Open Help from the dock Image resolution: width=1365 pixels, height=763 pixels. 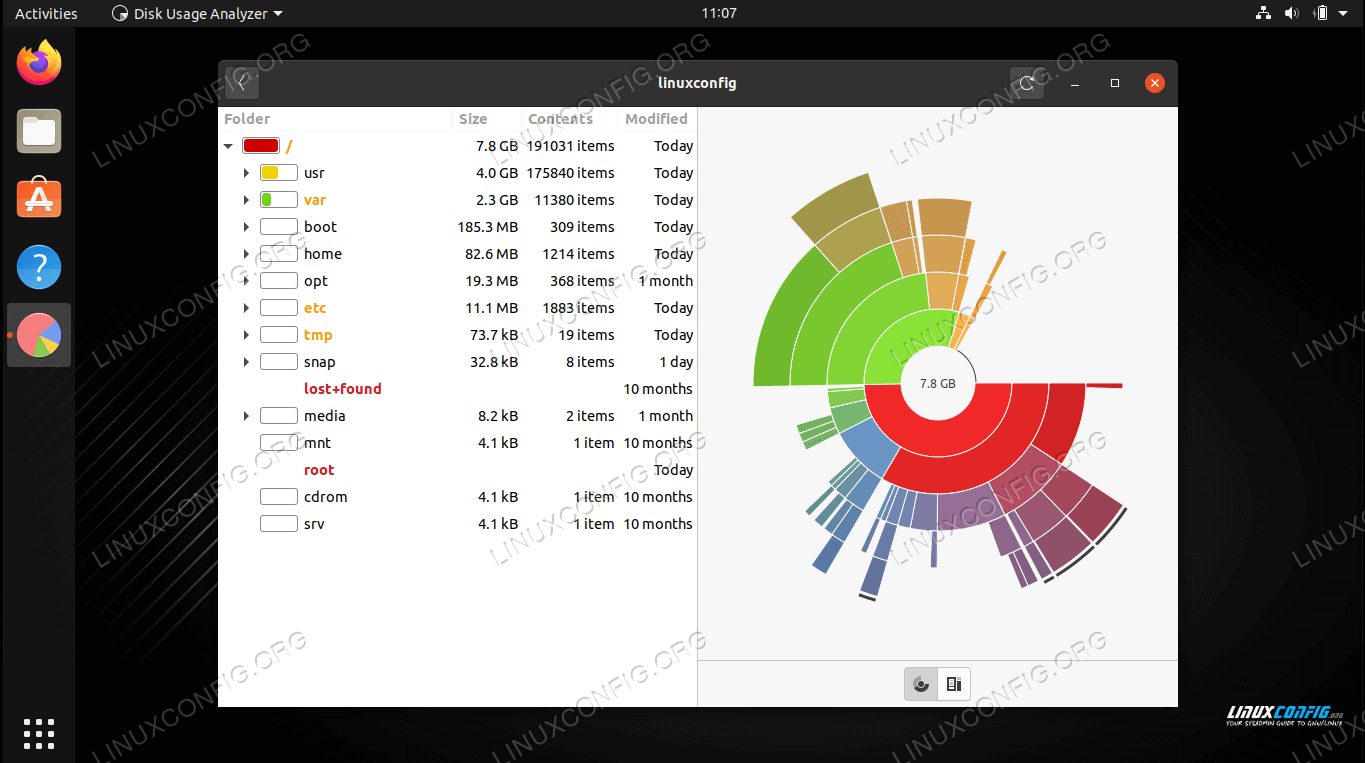coord(39,267)
